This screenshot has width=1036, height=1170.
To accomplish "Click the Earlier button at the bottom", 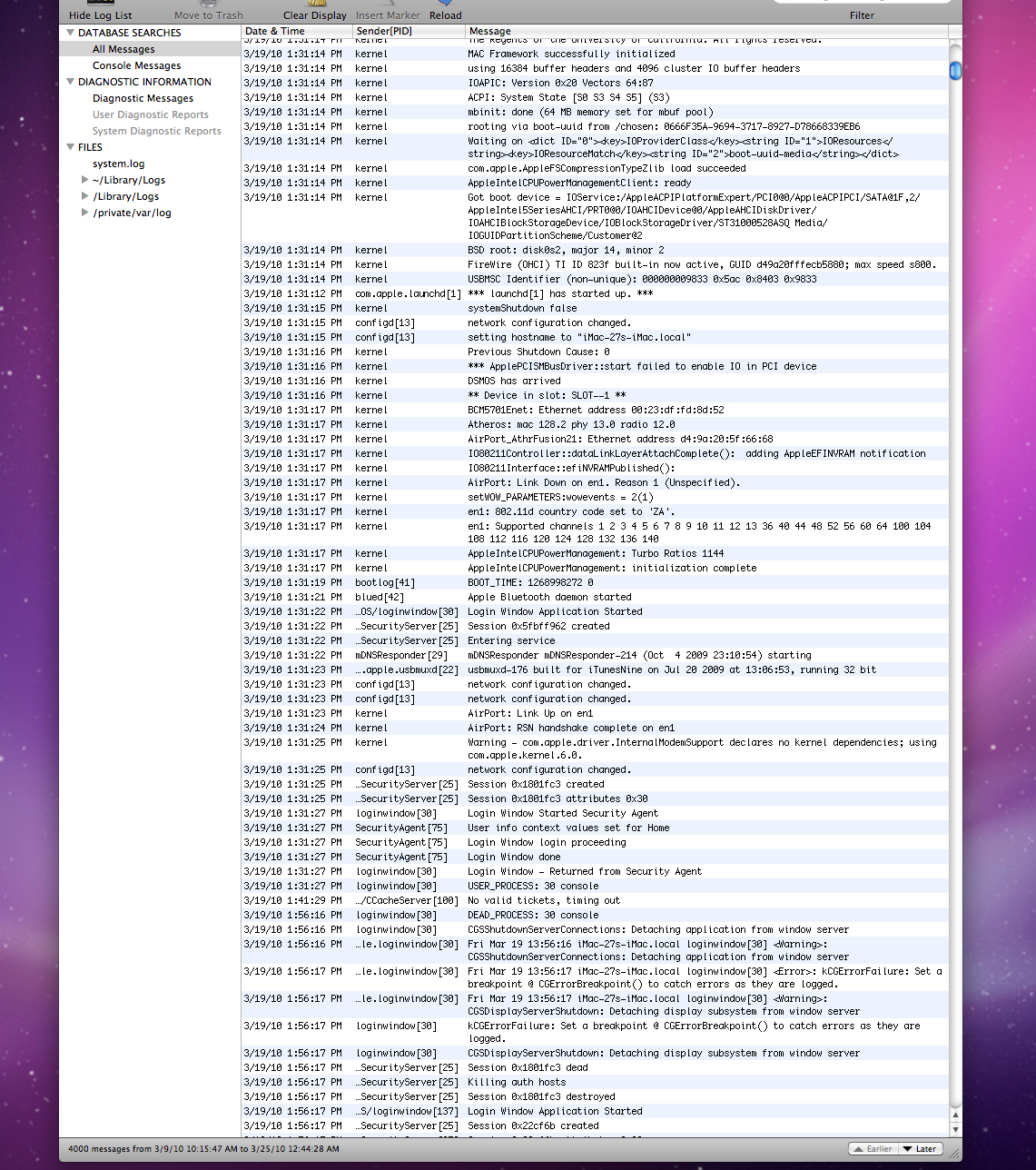I will [x=872, y=1149].
